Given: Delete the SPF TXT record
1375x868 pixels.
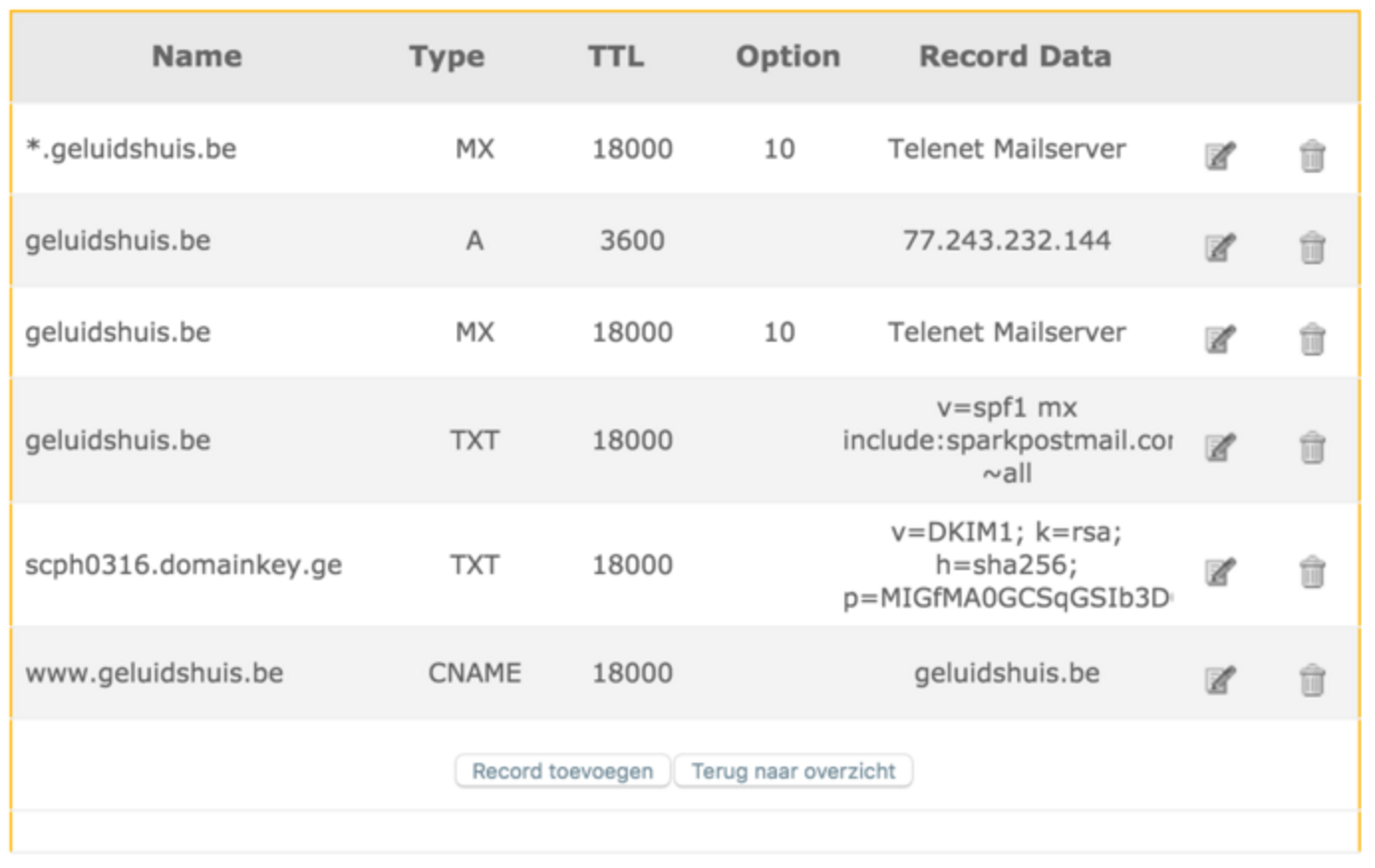Looking at the screenshot, I should 1311,447.
